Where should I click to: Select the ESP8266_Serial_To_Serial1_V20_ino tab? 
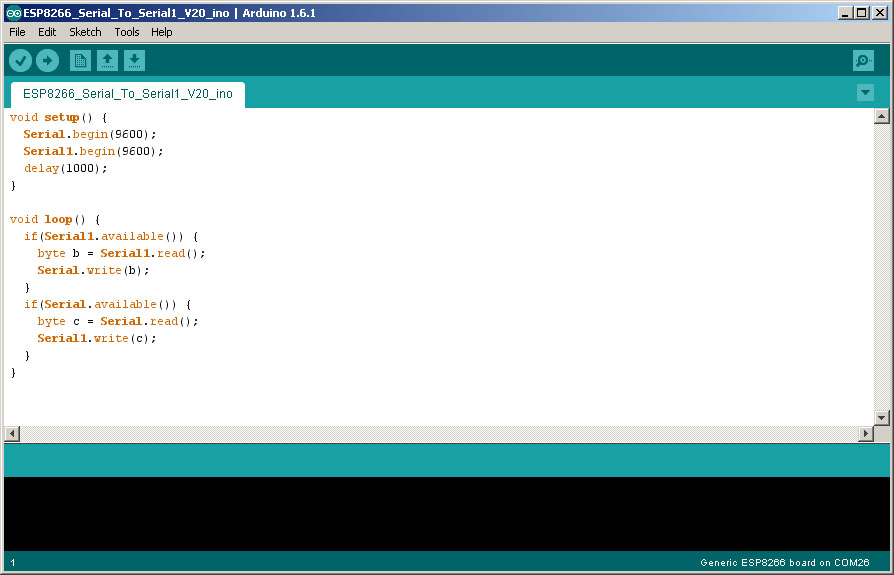point(128,94)
